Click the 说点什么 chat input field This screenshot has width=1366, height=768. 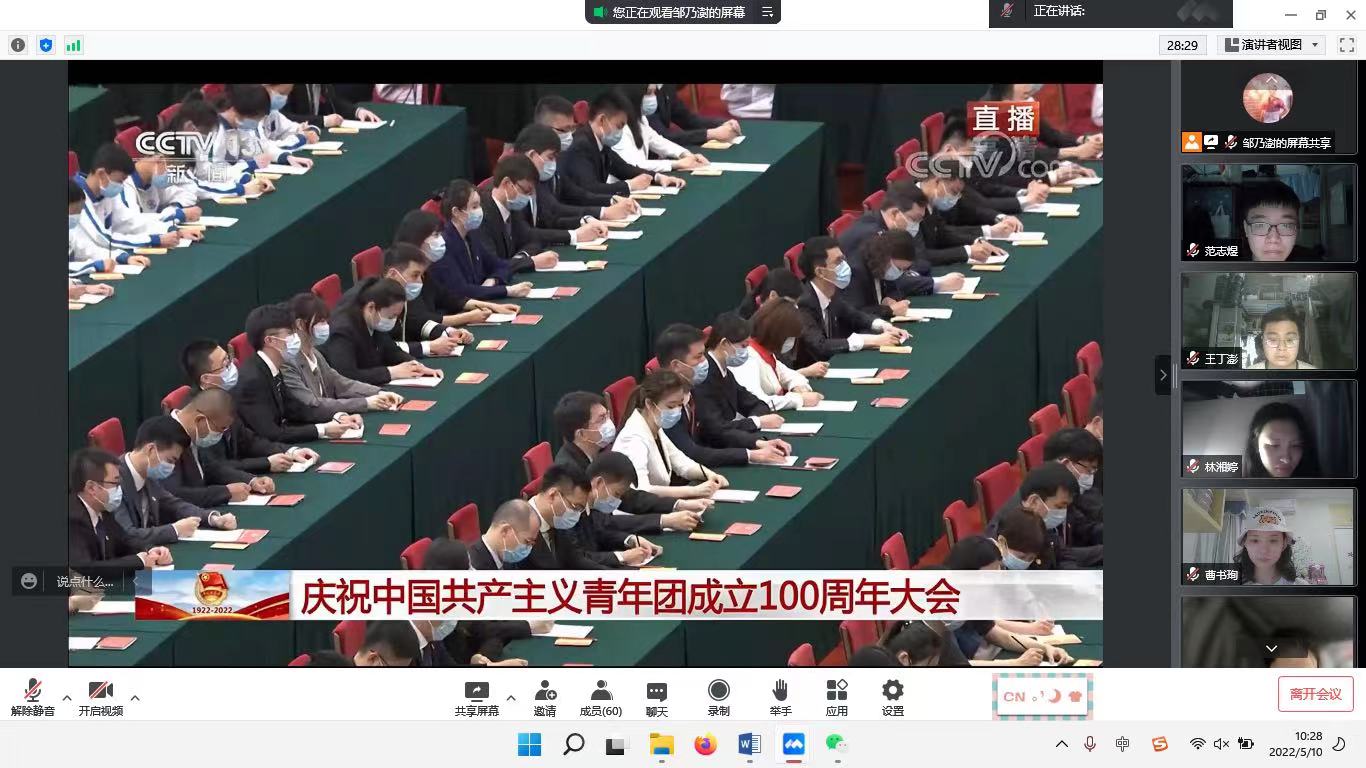[84, 581]
